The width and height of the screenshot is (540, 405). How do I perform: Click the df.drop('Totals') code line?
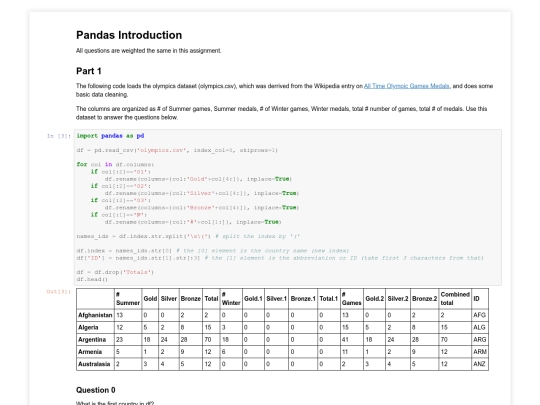click(115, 272)
